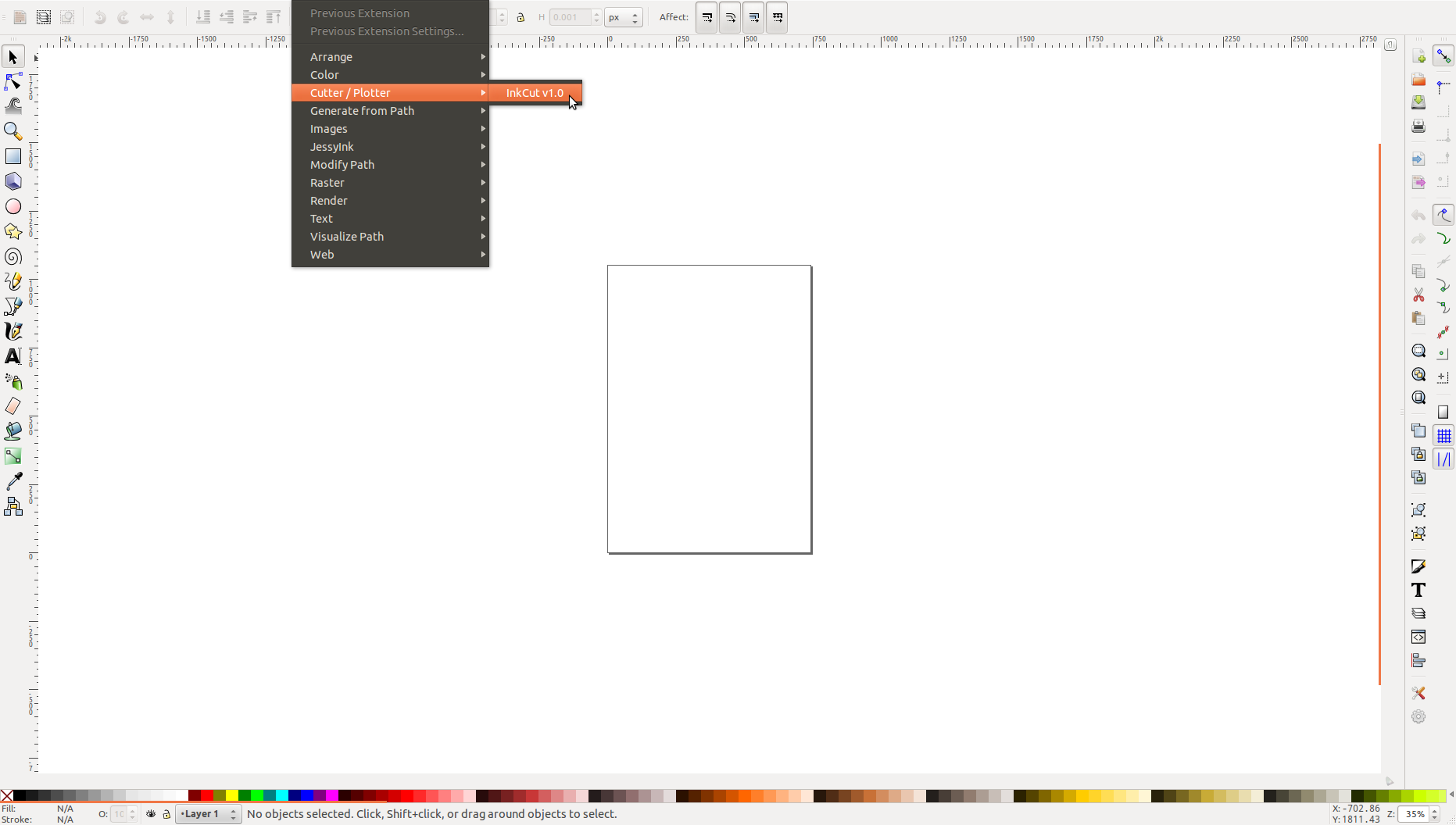Screen dimensions: 1456x825
Task: Toggle snap to guides button
Action: pos(1443,459)
